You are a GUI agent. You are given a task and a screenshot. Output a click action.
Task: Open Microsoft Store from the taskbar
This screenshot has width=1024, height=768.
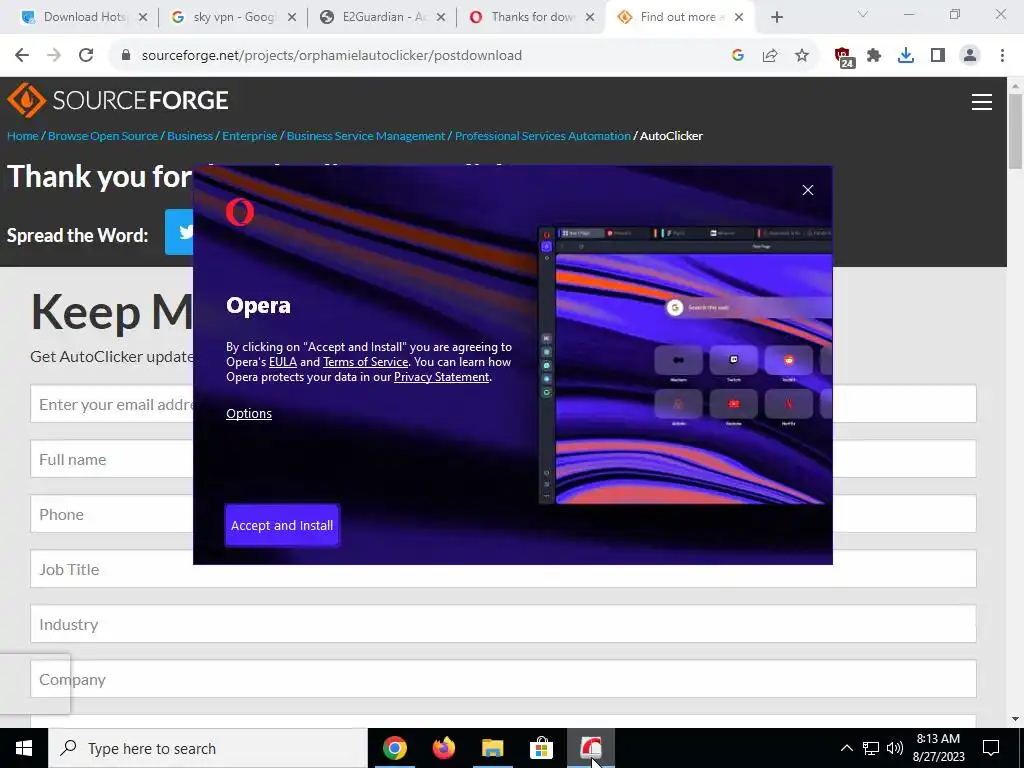(x=541, y=748)
